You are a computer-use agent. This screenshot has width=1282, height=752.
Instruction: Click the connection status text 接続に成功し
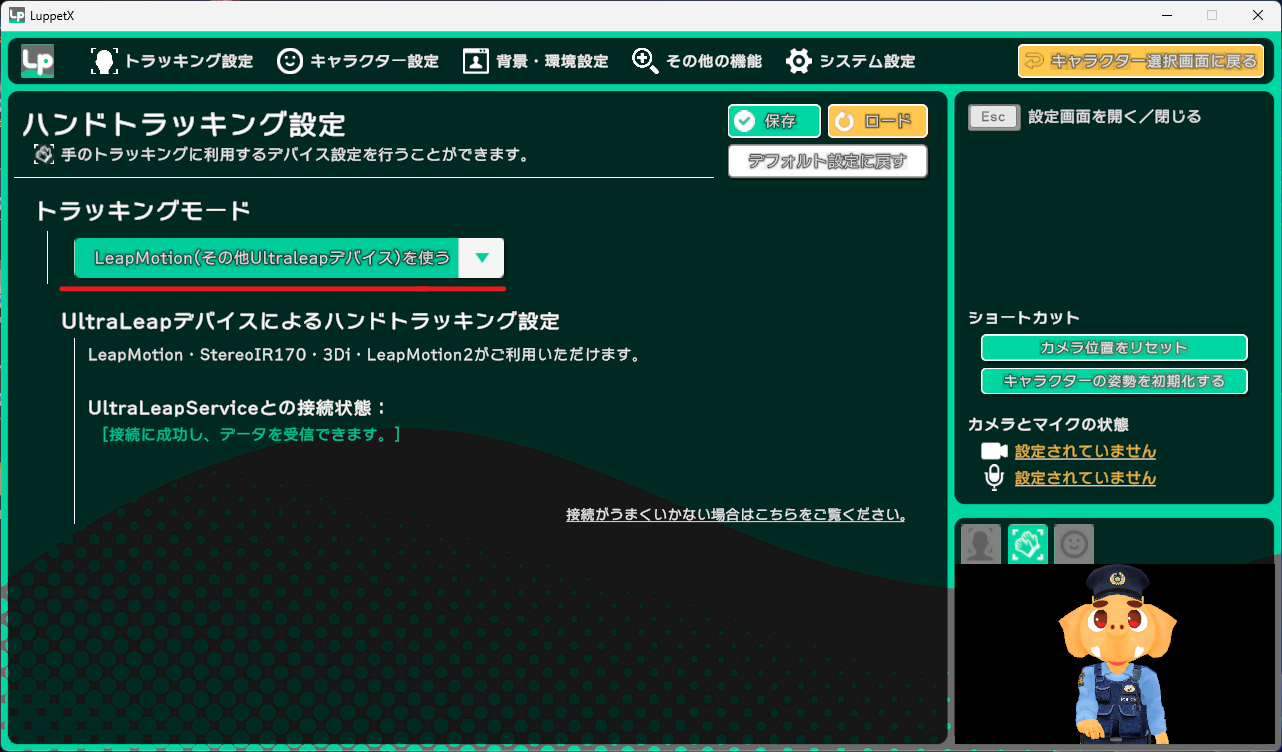[251, 434]
